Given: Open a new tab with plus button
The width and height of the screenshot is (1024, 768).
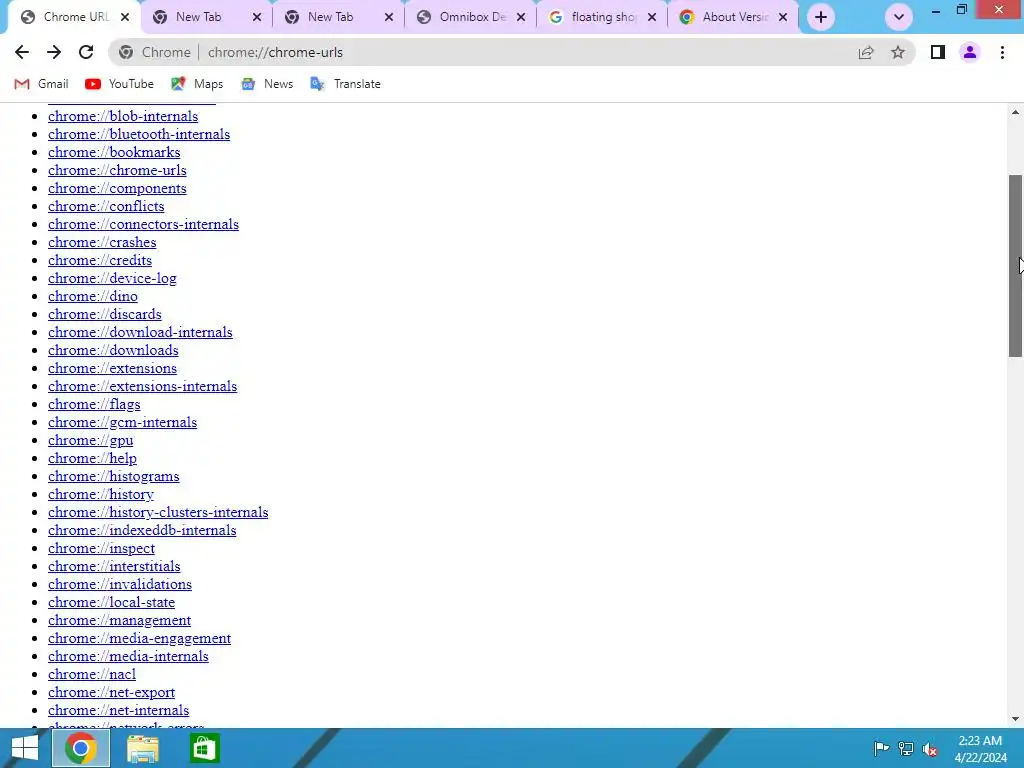Looking at the screenshot, I should pyautogui.click(x=821, y=17).
